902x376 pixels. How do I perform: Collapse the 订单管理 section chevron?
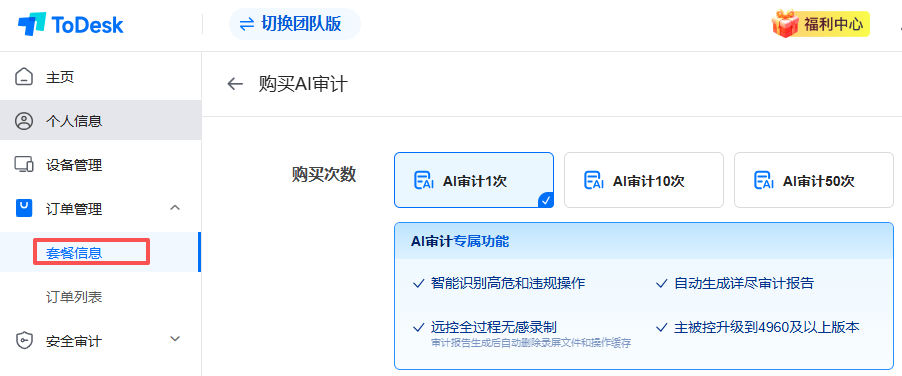pos(175,208)
